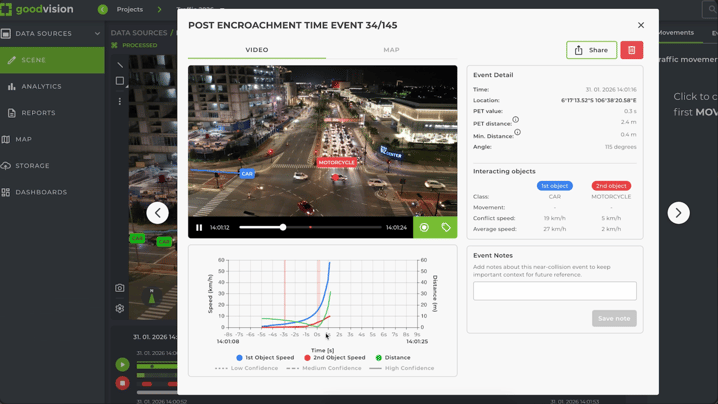The height and width of the screenshot is (404, 718).
Task: Click the red stop button in background timeline
Action: click(x=122, y=383)
